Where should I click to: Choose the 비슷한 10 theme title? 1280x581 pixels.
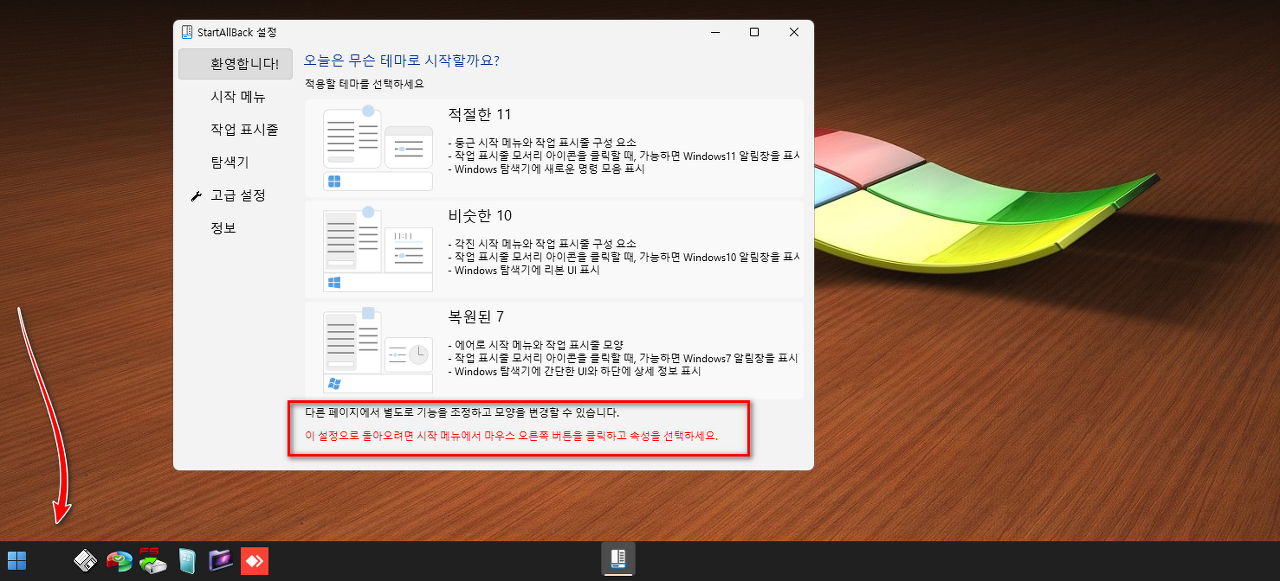click(480, 216)
